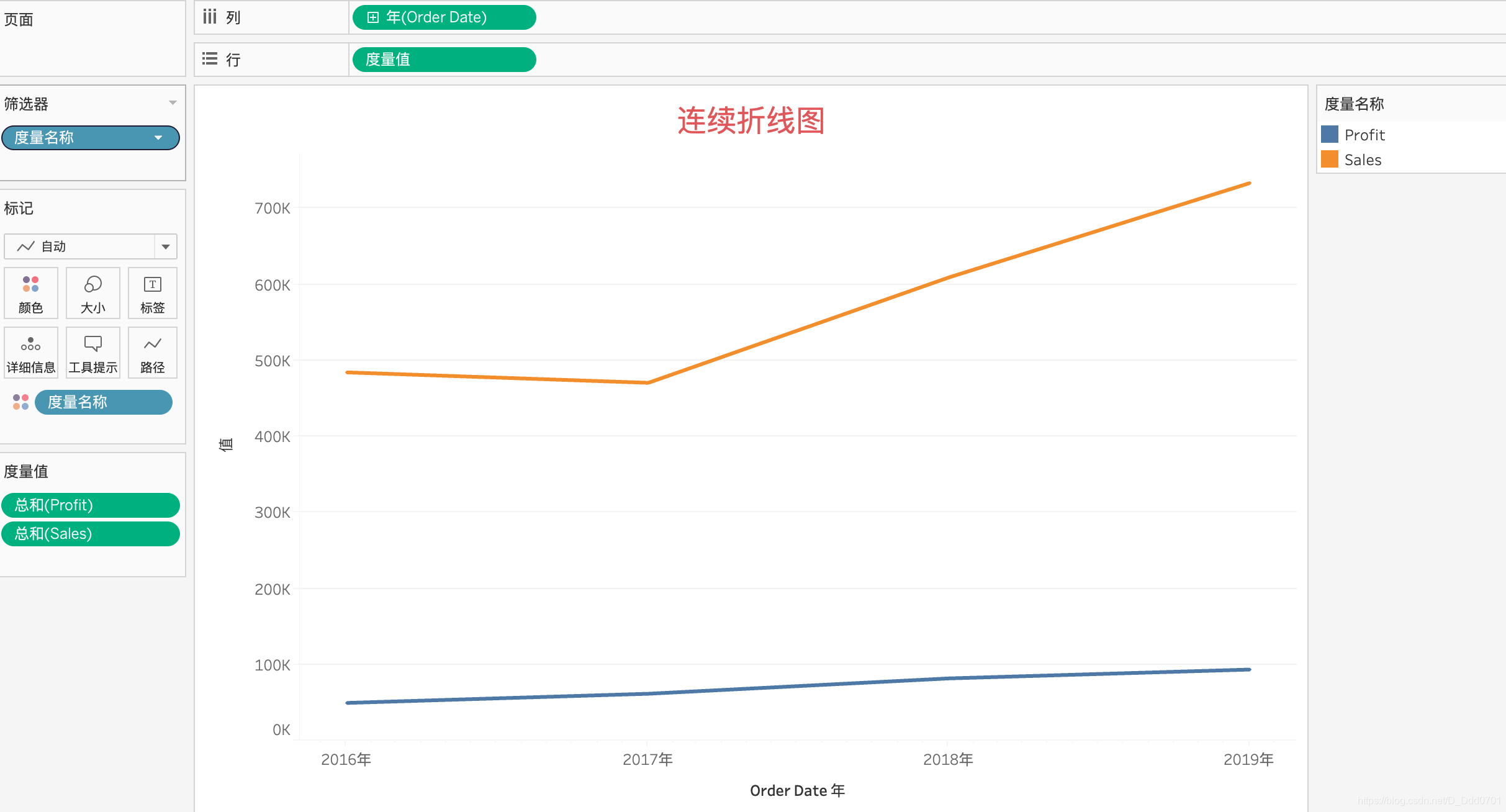This screenshot has height=812, width=1506.
Task: Open the mark type dropdown showing 自动
Action: tap(165, 246)
